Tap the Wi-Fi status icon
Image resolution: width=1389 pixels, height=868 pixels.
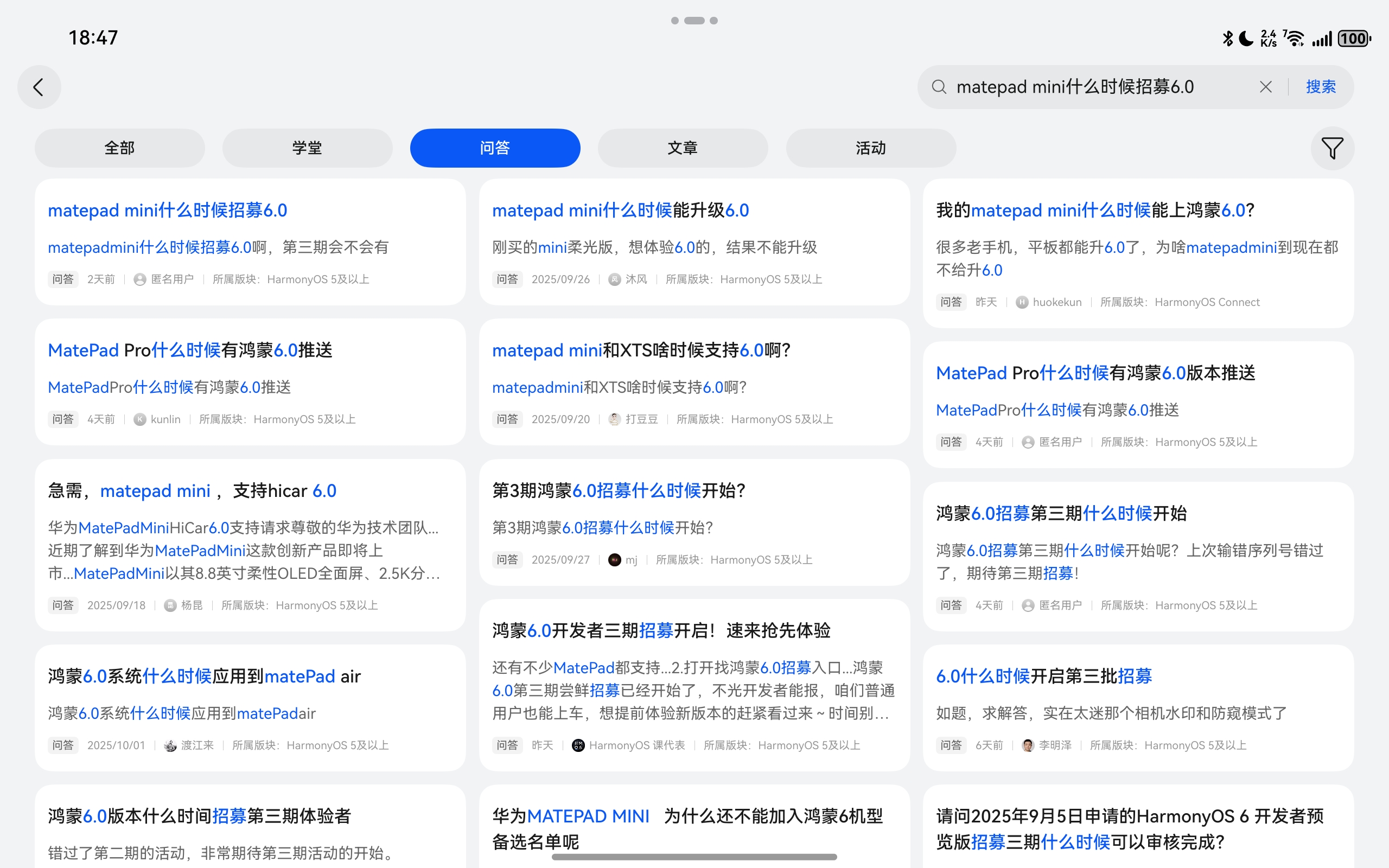[1295, 39]
